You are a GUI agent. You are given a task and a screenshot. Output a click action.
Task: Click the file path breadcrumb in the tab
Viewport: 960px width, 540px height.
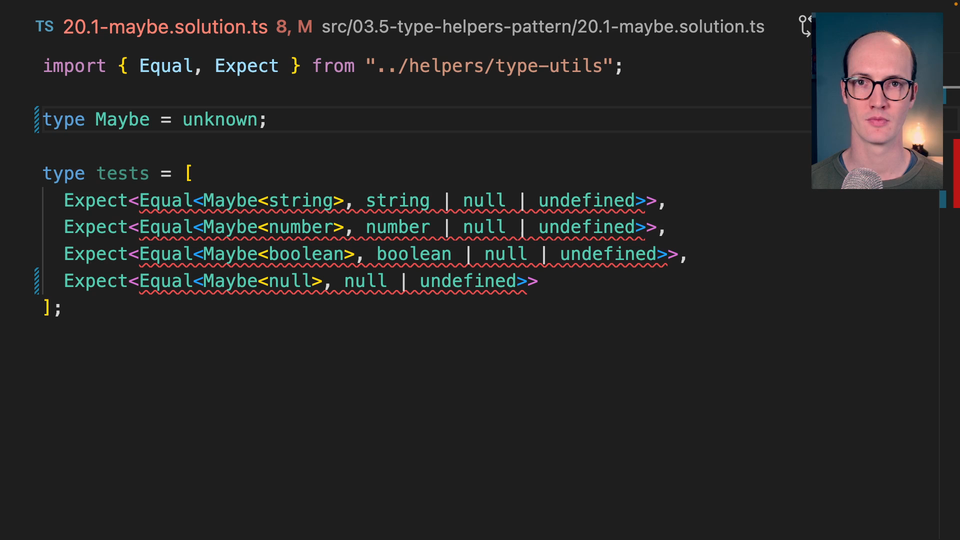click(x=542, y=27)
